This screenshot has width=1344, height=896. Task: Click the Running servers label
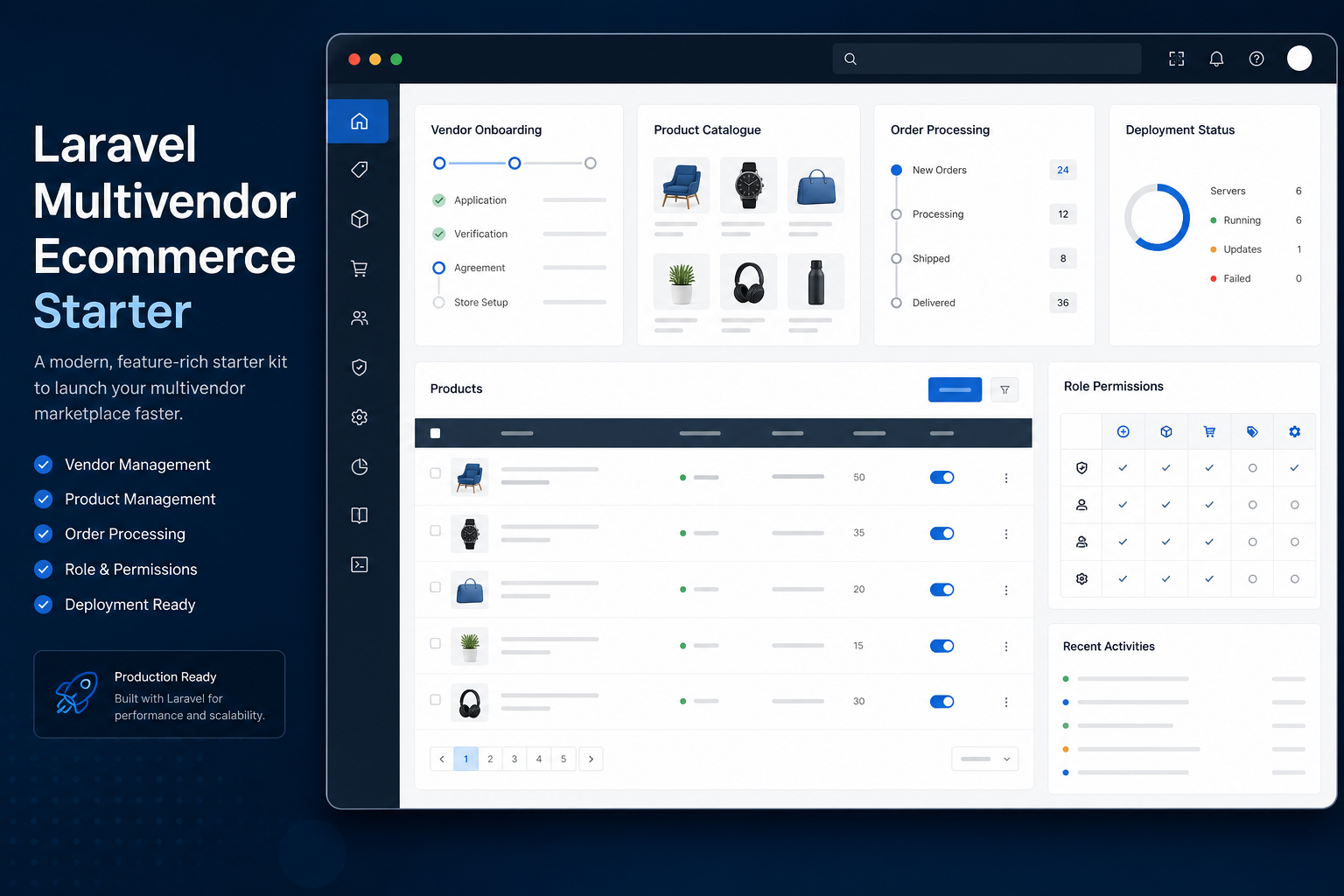click(x=1242, y=220)
